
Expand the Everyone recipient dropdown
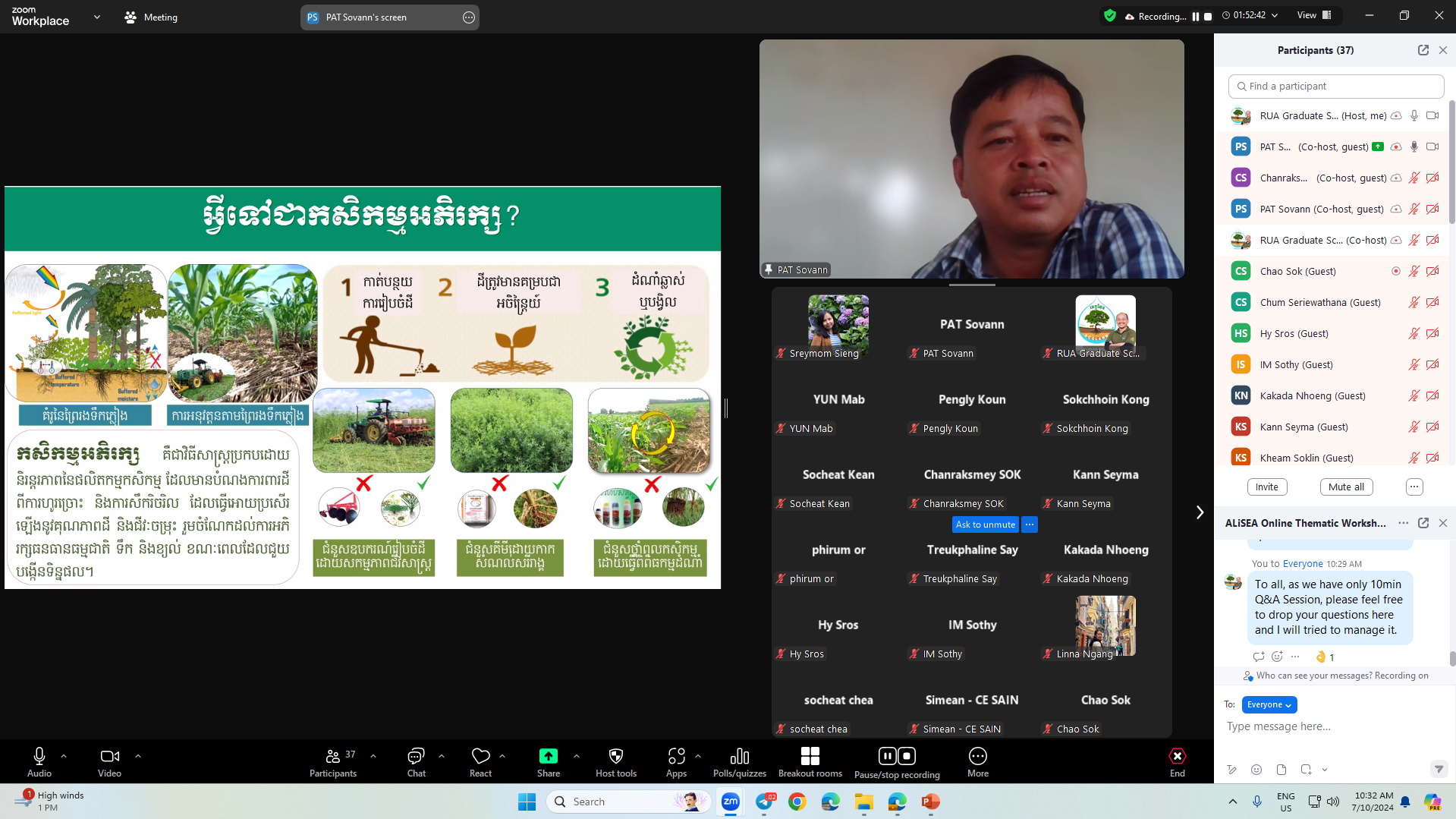tap(1269, 704)
